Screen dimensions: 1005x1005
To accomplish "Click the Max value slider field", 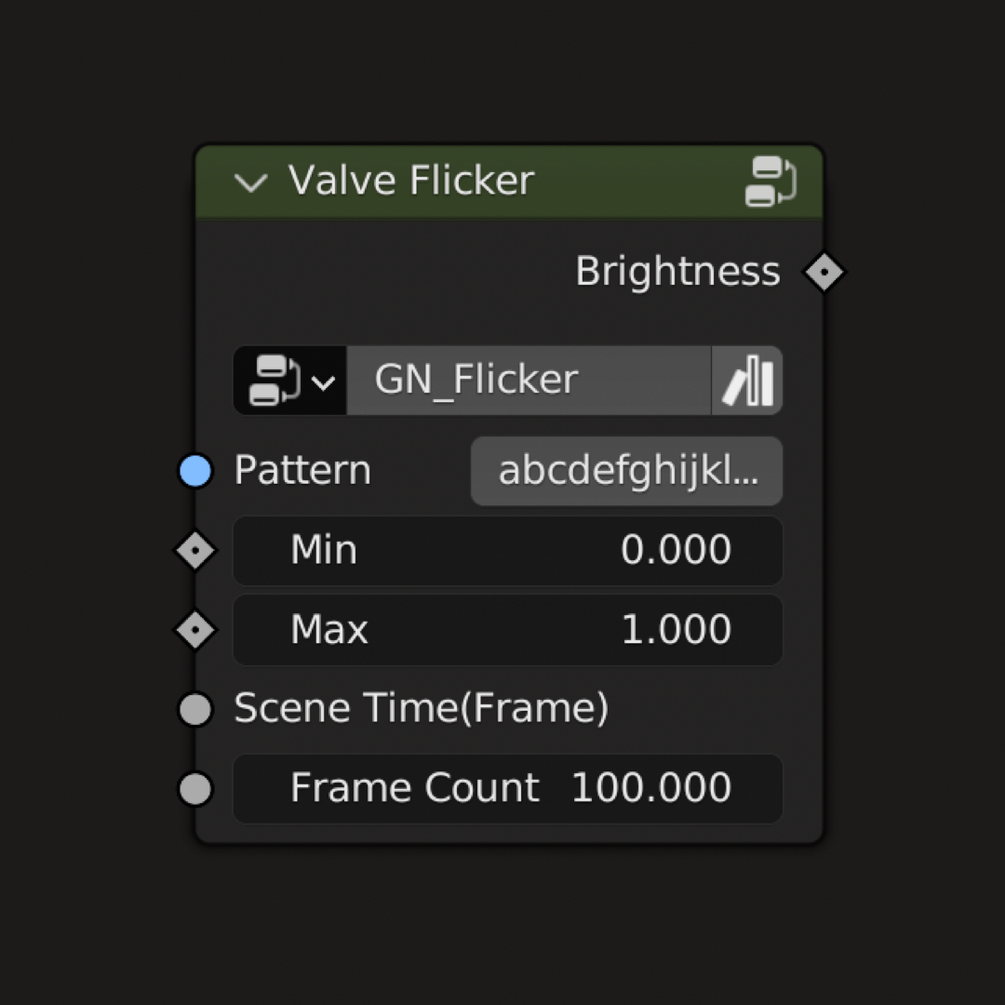I will 507,630.
